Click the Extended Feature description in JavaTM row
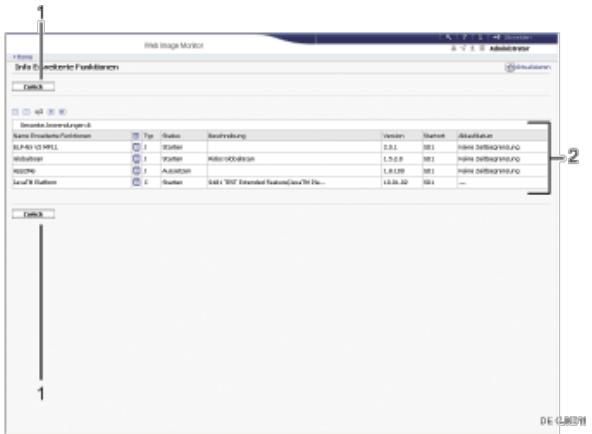Image resolution: width=592 pixels, height=434 pixels. (x=267, y=182)
